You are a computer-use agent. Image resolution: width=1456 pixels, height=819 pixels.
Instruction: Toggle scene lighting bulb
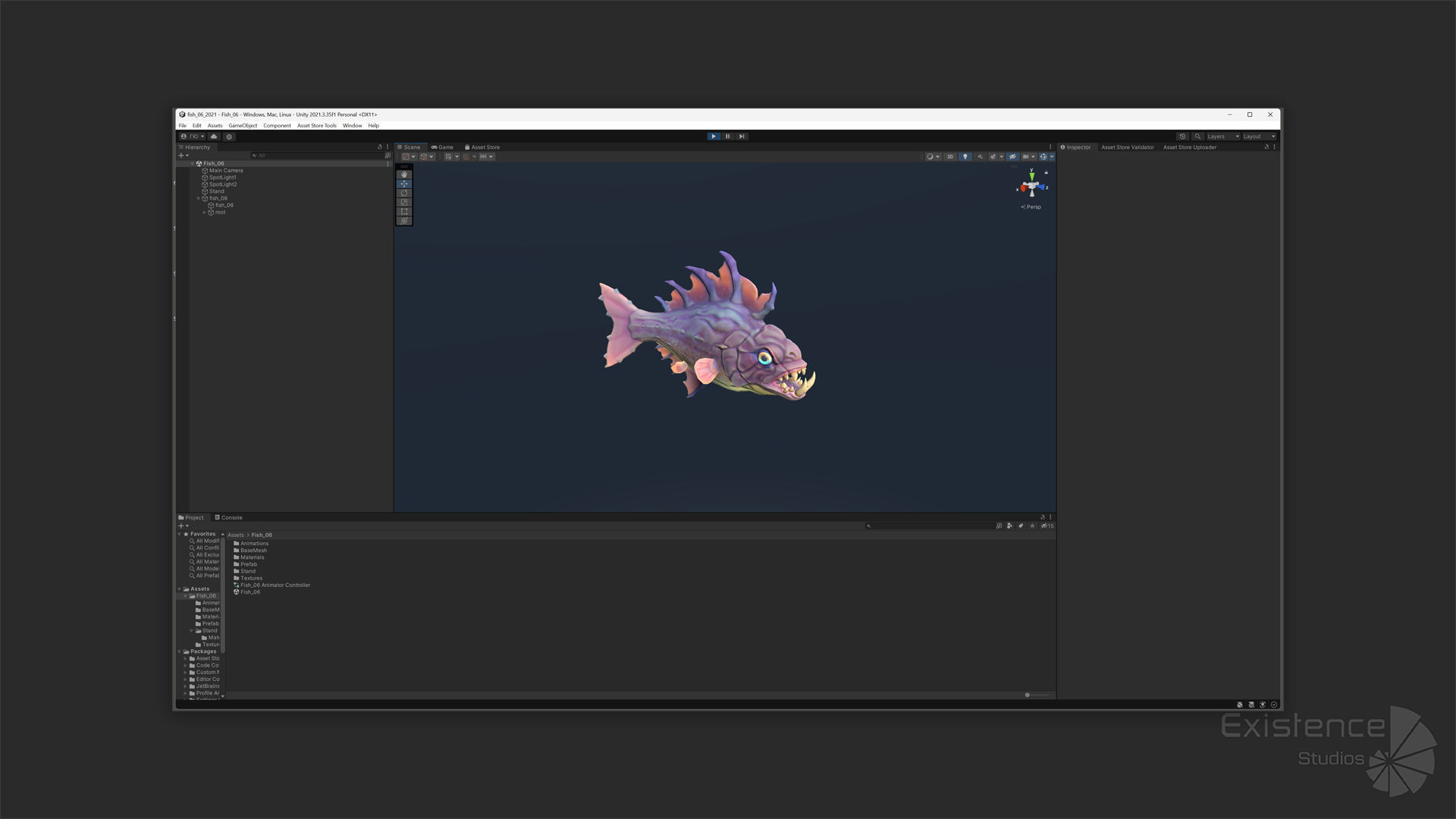[965, 156]
